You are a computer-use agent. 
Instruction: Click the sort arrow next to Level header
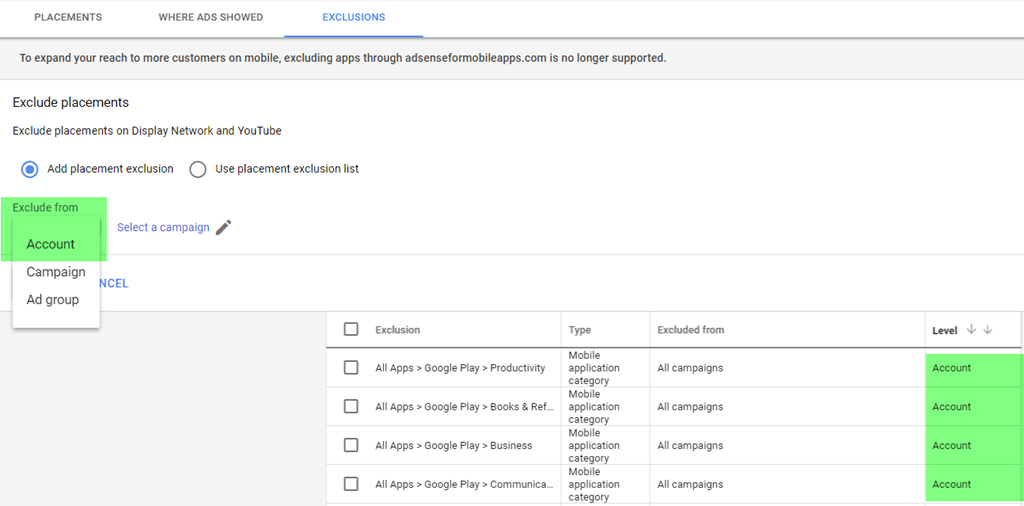pos(971,330)
